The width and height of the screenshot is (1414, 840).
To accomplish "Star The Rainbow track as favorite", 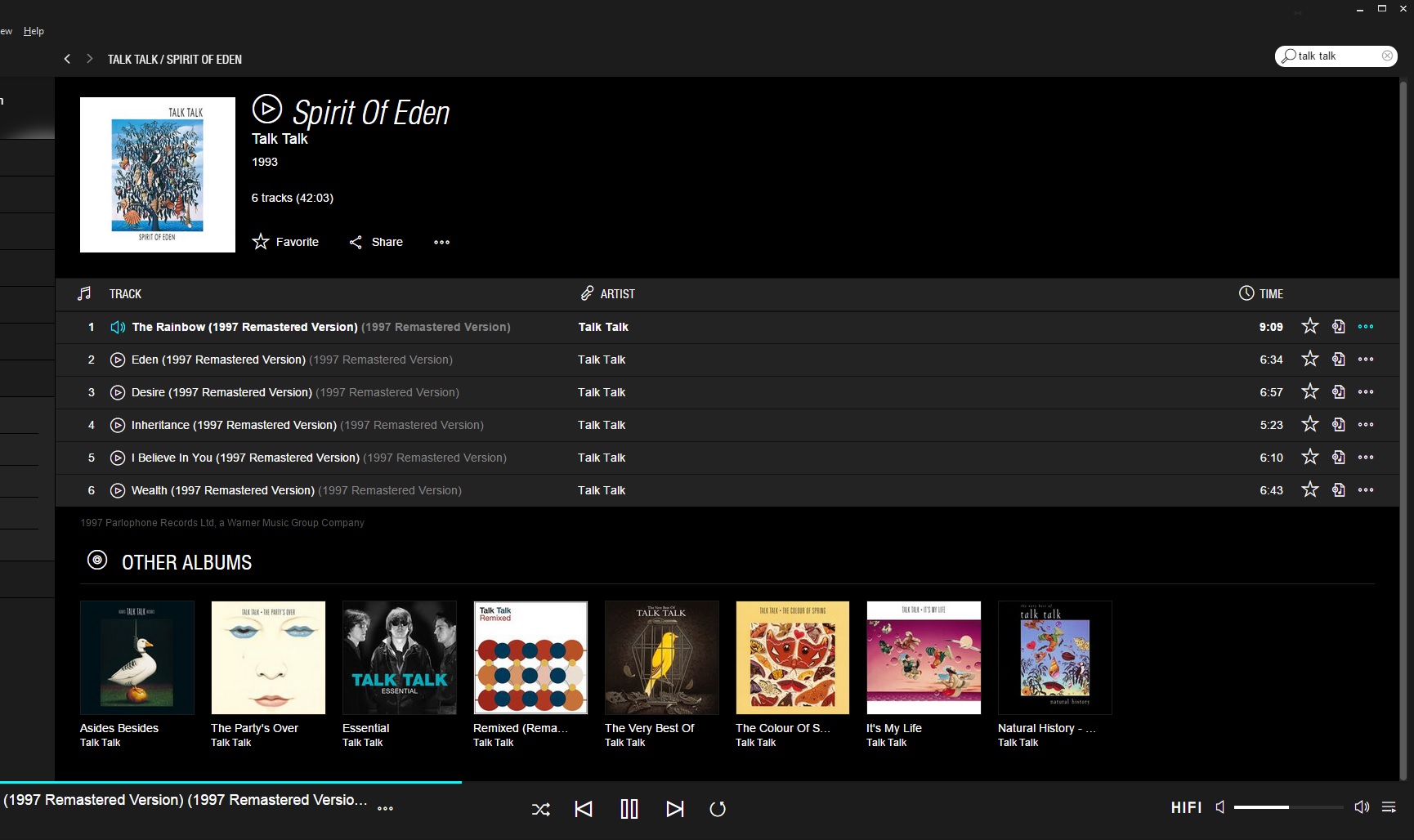I will coord(1310,326).
